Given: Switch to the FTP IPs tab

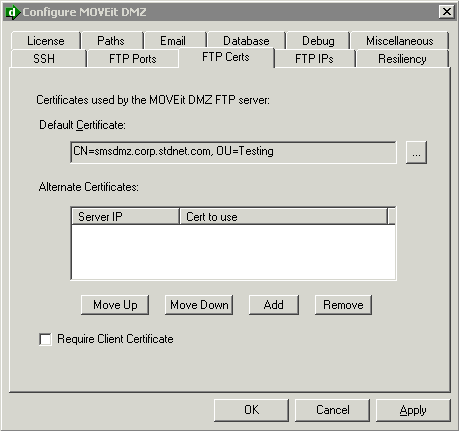Looking at the screenshot, I should (x=314, y=59).
